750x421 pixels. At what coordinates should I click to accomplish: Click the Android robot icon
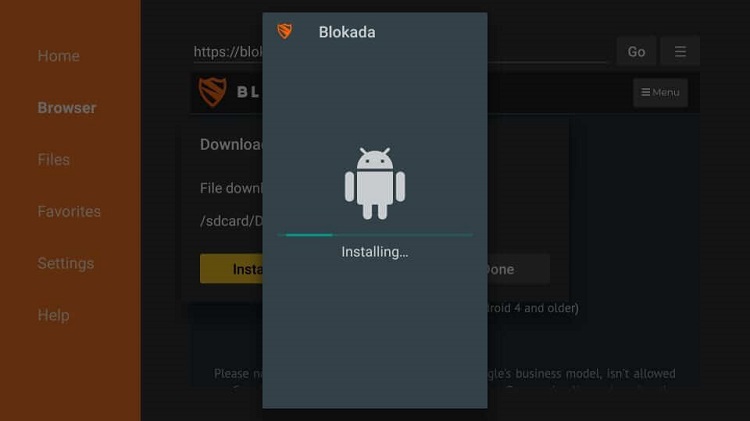(x=375, y=184)
